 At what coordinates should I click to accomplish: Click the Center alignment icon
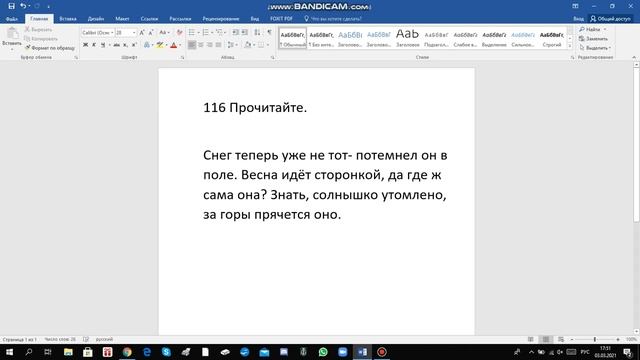click(201, 45)
